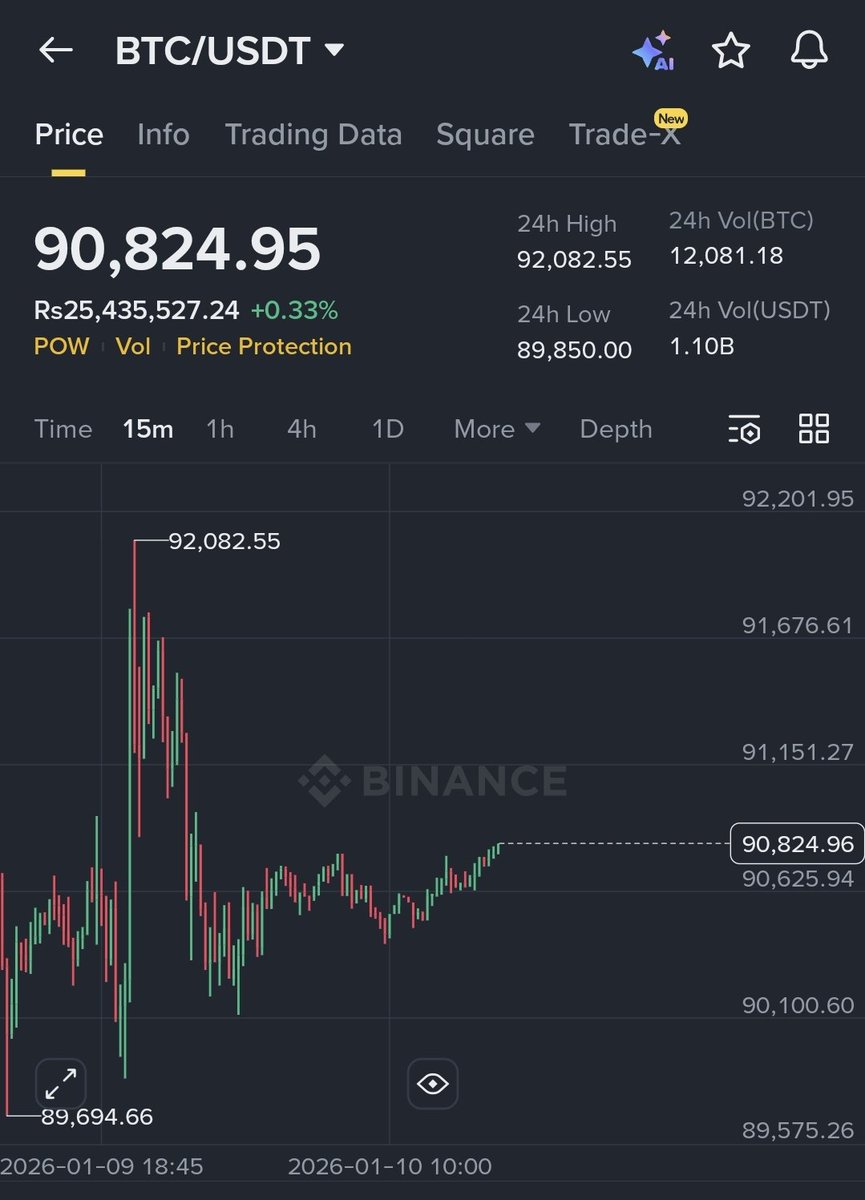Screen dimensions: 865x1200
Task: Tap the 92,201.95 price axis label
Action: click(798, 499)
